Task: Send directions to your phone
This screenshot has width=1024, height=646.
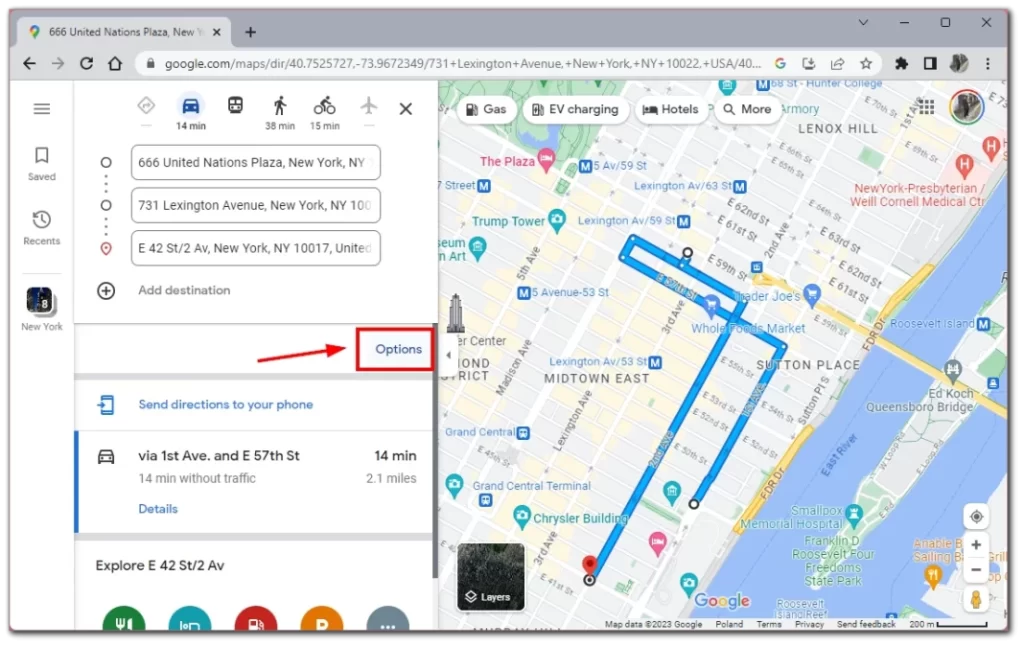Action: pos(225,404)
